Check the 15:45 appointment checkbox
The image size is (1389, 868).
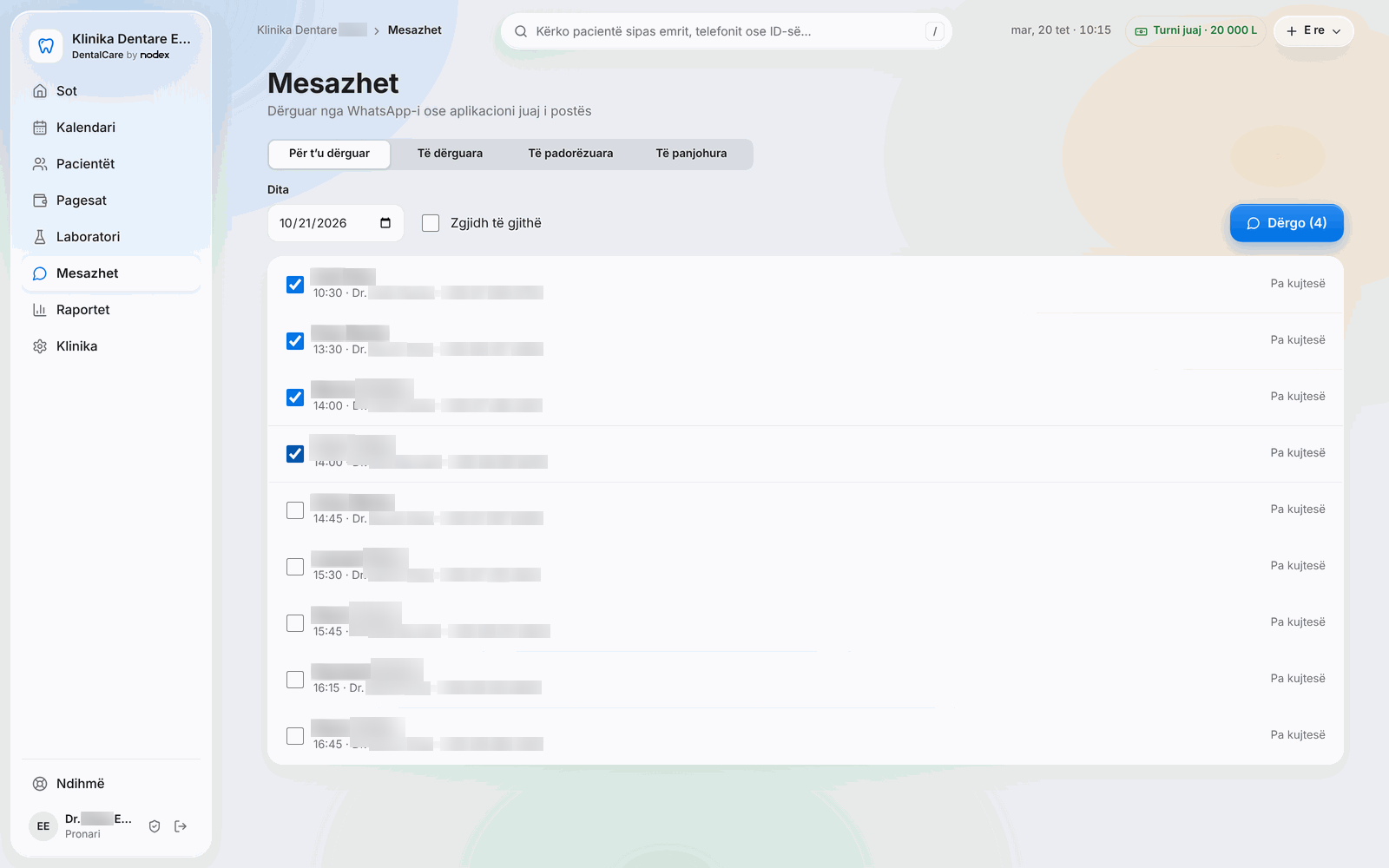295,623
